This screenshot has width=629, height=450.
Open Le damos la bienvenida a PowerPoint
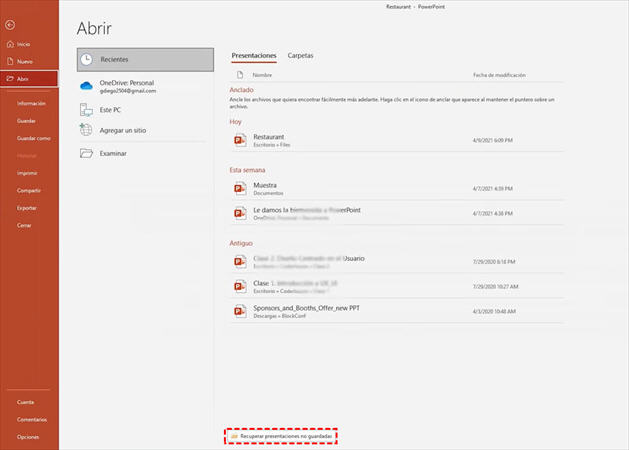coord(396,213)
